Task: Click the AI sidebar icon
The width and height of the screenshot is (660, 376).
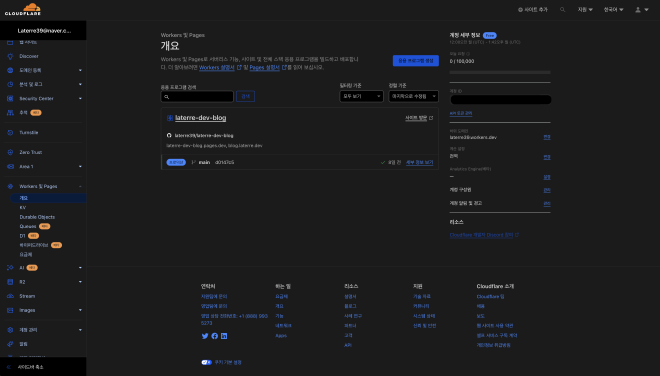Action: point(10,268)
